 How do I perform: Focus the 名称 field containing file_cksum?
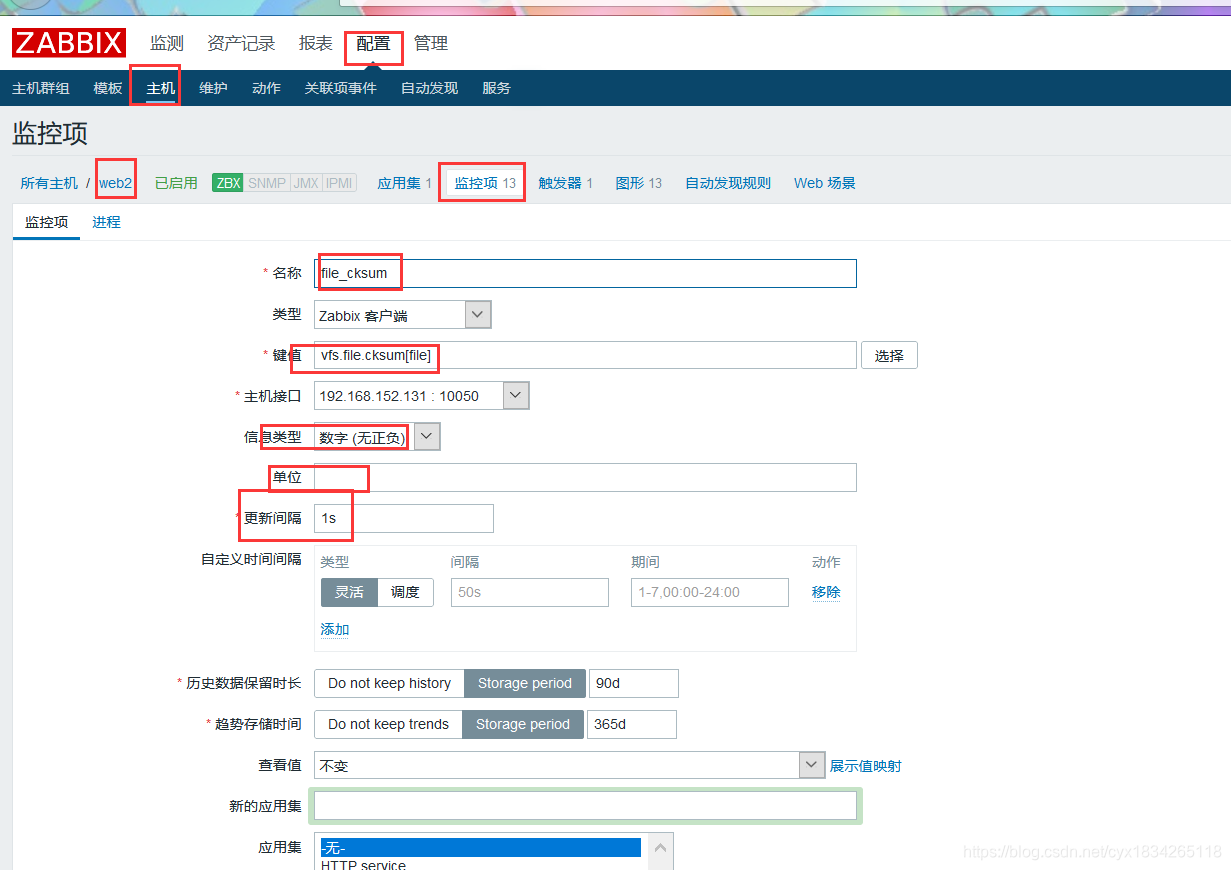coord(585,273)
